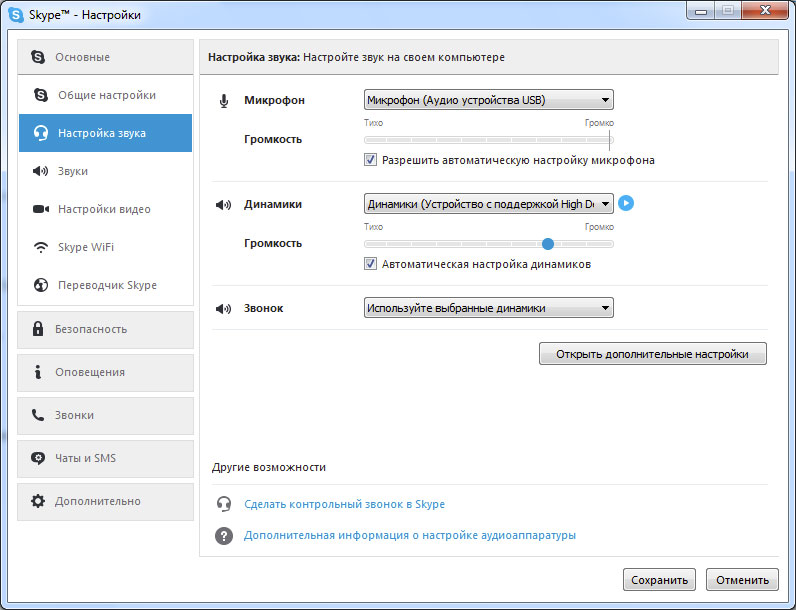The image size is (796, 610).
Task: Click the headset icon of Настройка звука
Action: [x=41, y=133]
